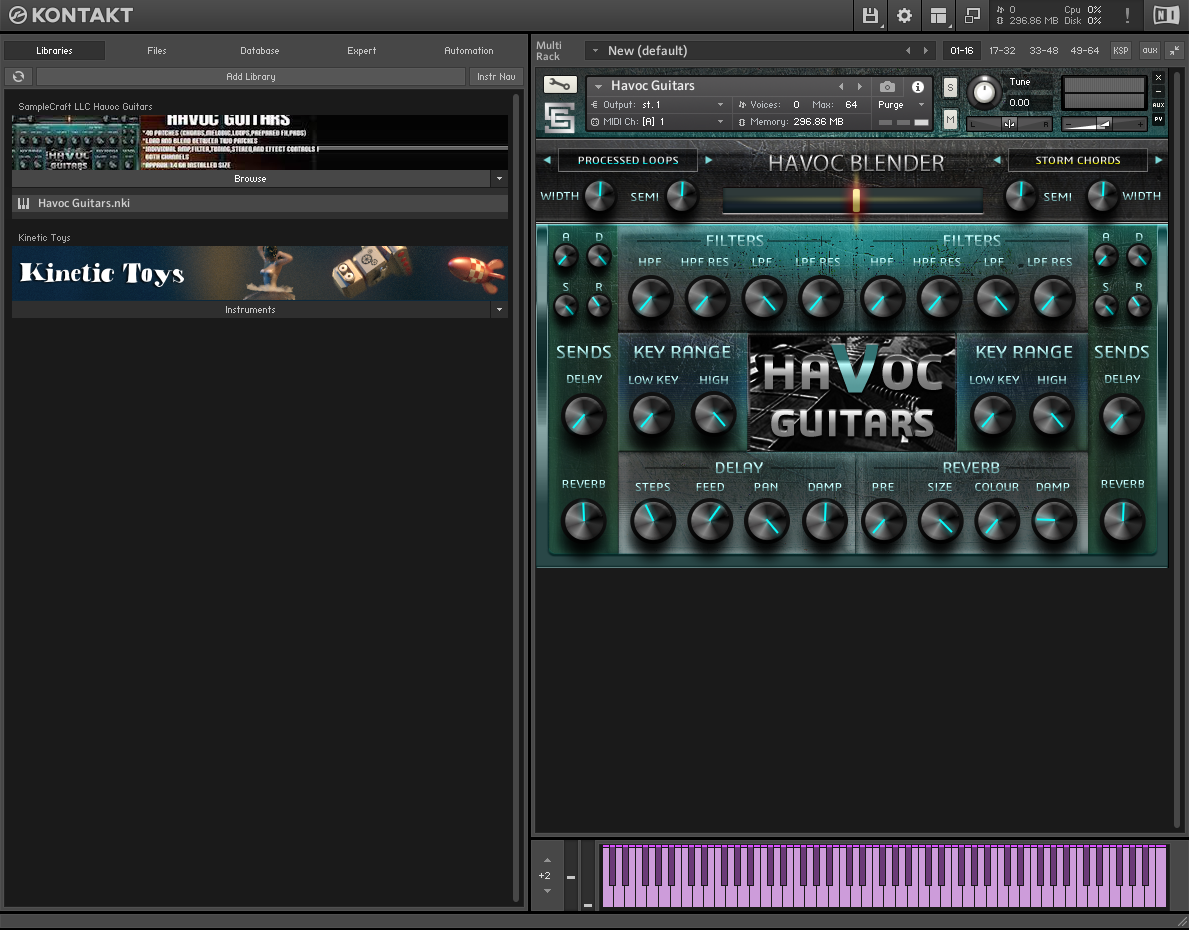This screenshot has height=930, width=1189.
Task: Shift keyboard octave down arrow
Action: [547, 891]
